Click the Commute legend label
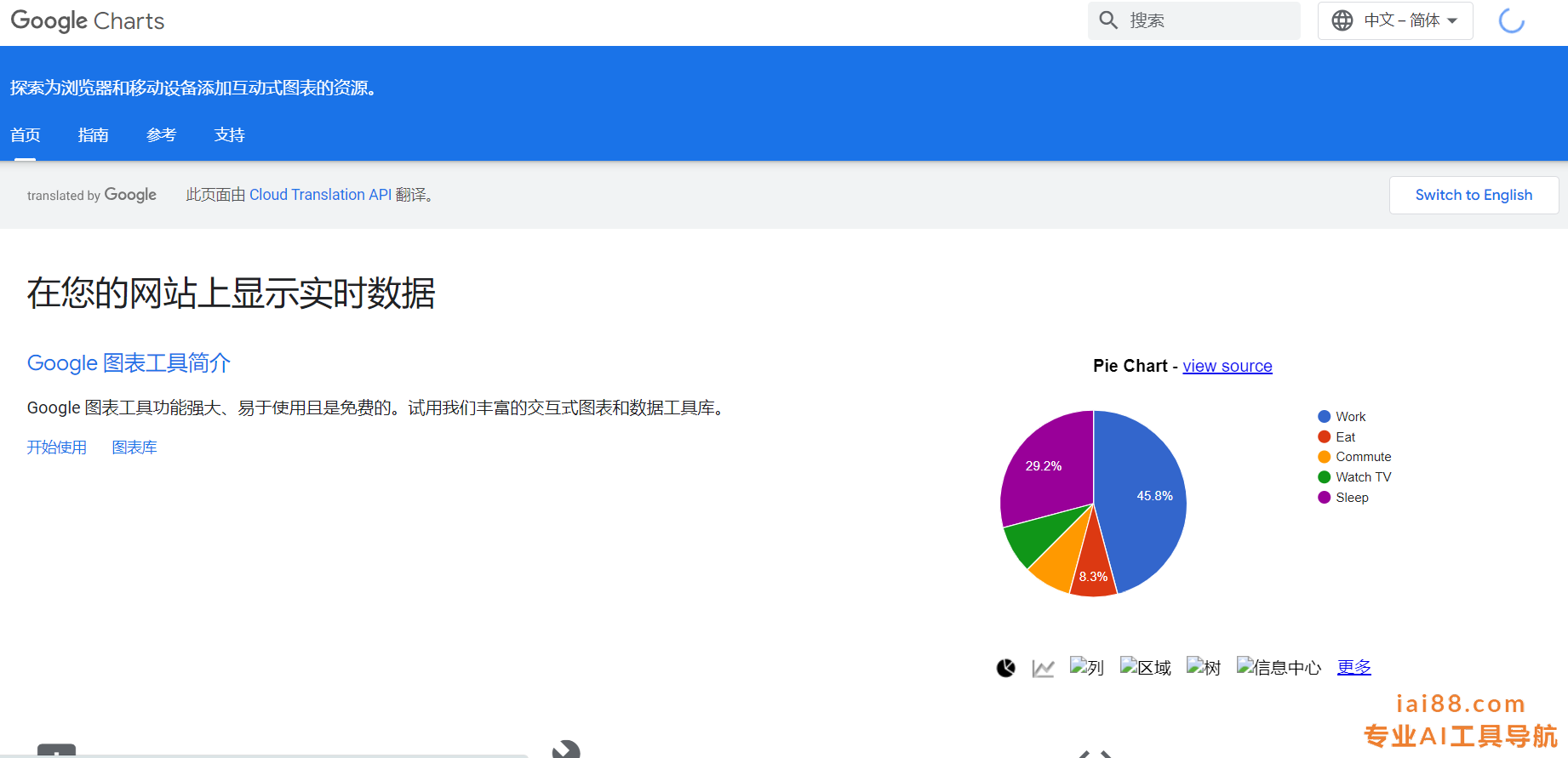Viewport: 1568px width, 758px height. [x=1364, y=457]
